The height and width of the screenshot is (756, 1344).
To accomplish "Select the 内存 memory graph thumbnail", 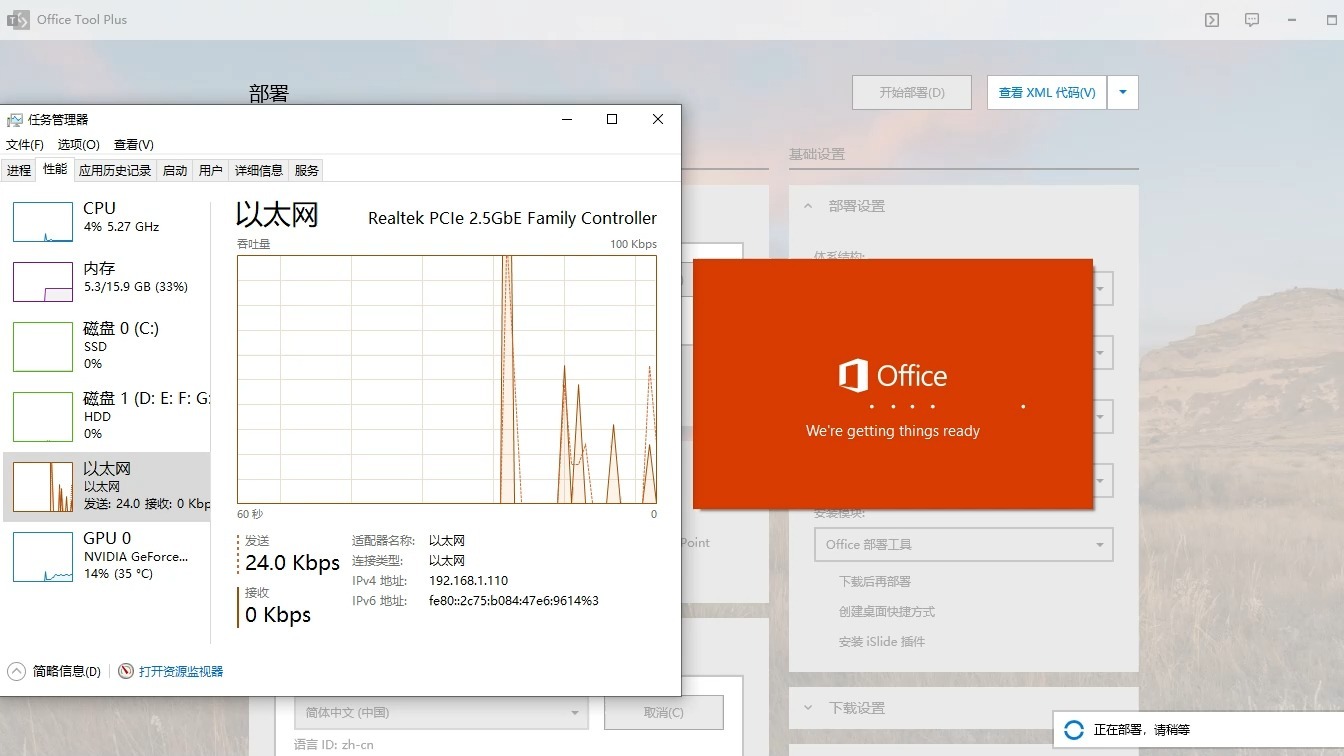I will (x=43, y=282).
